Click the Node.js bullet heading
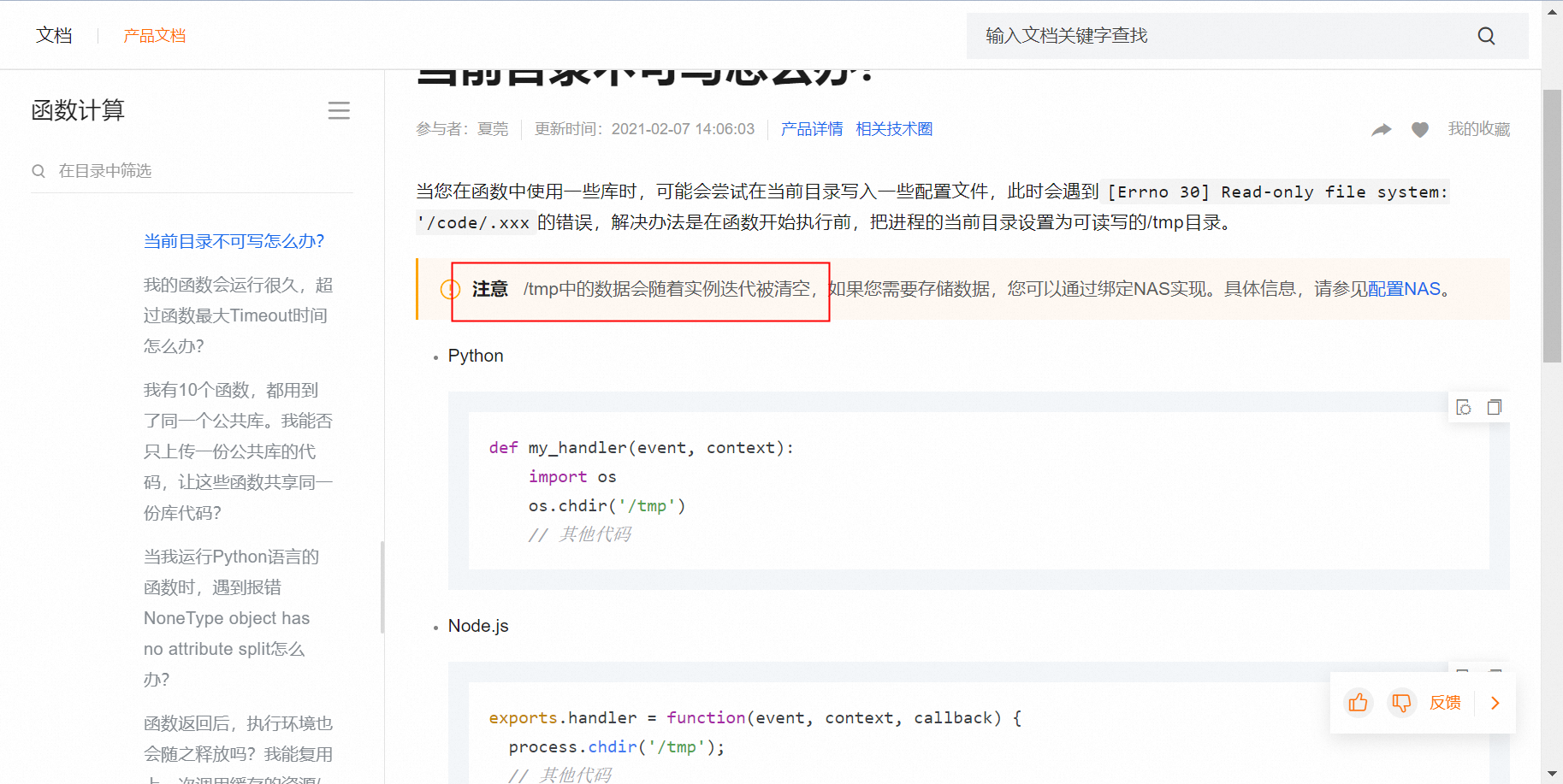This screenshot has height=784, width=1563. 478,626
